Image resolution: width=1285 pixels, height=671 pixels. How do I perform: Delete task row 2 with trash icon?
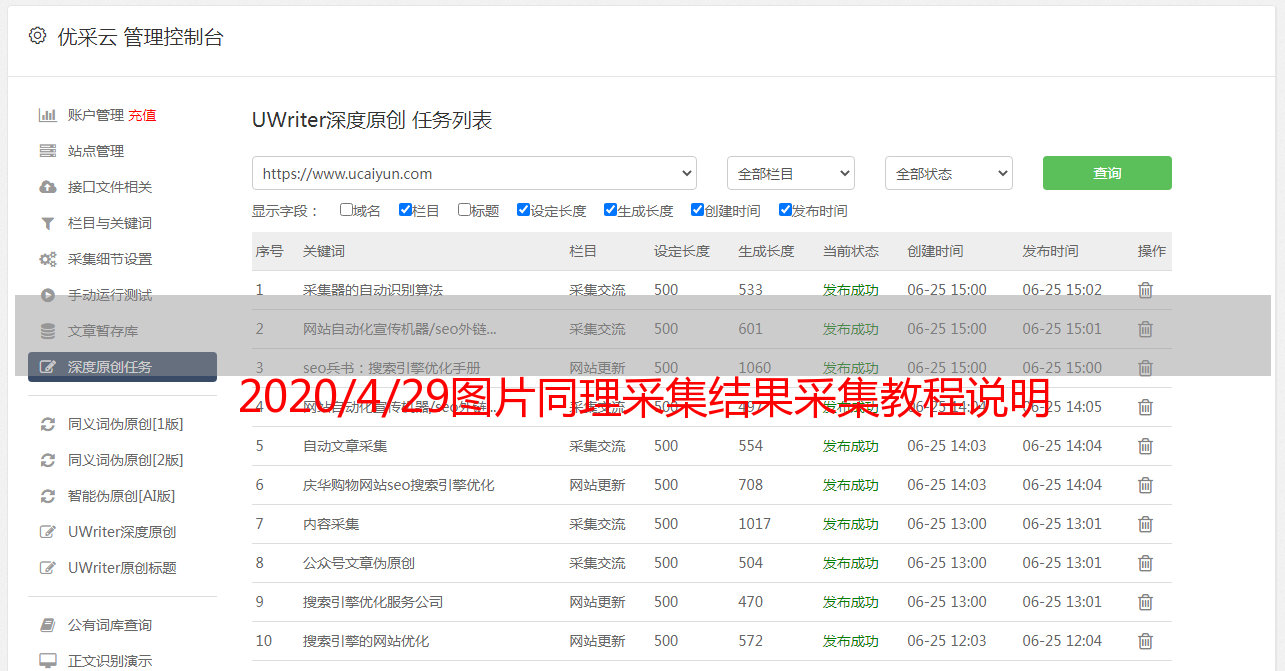(1145, 329)
